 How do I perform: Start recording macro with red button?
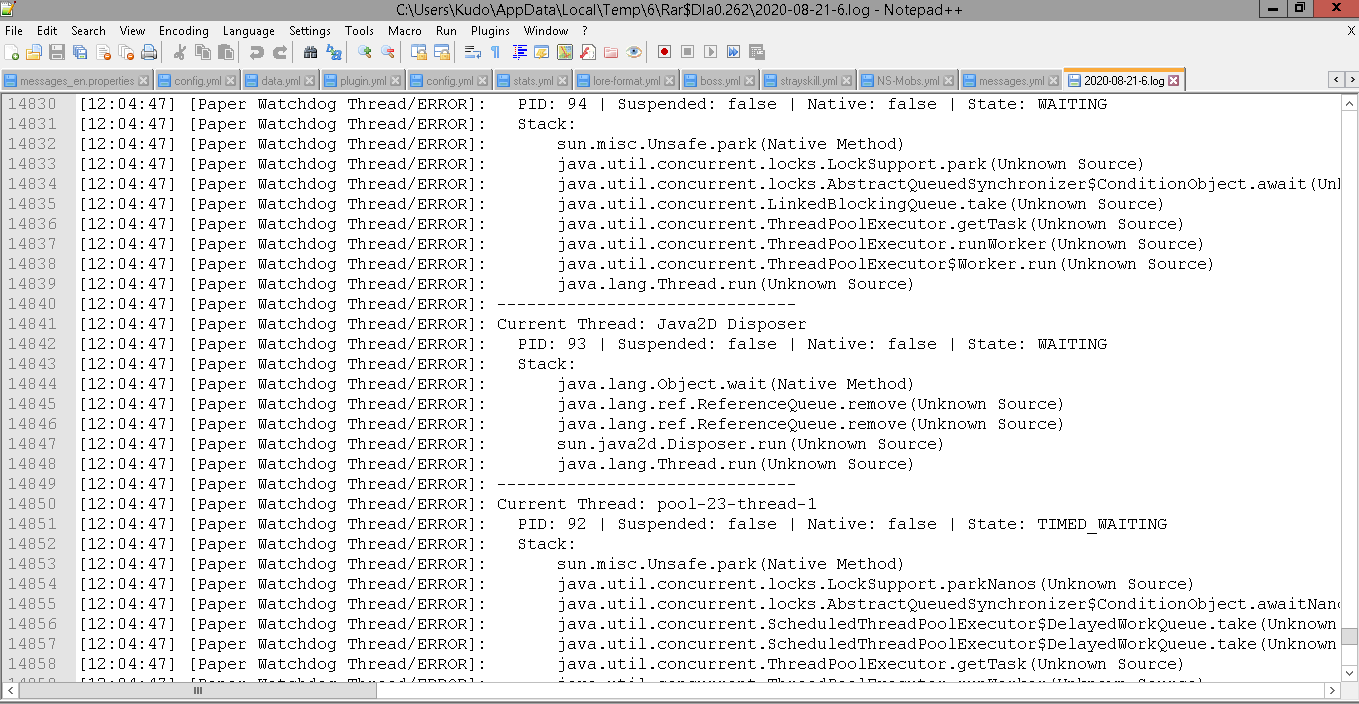664,52
